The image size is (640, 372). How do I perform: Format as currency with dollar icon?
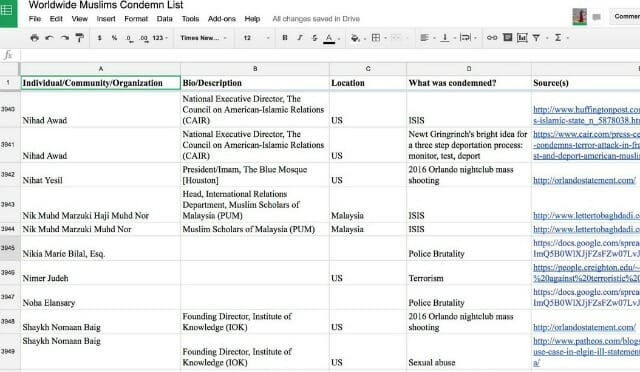click(x=100, y=38)
